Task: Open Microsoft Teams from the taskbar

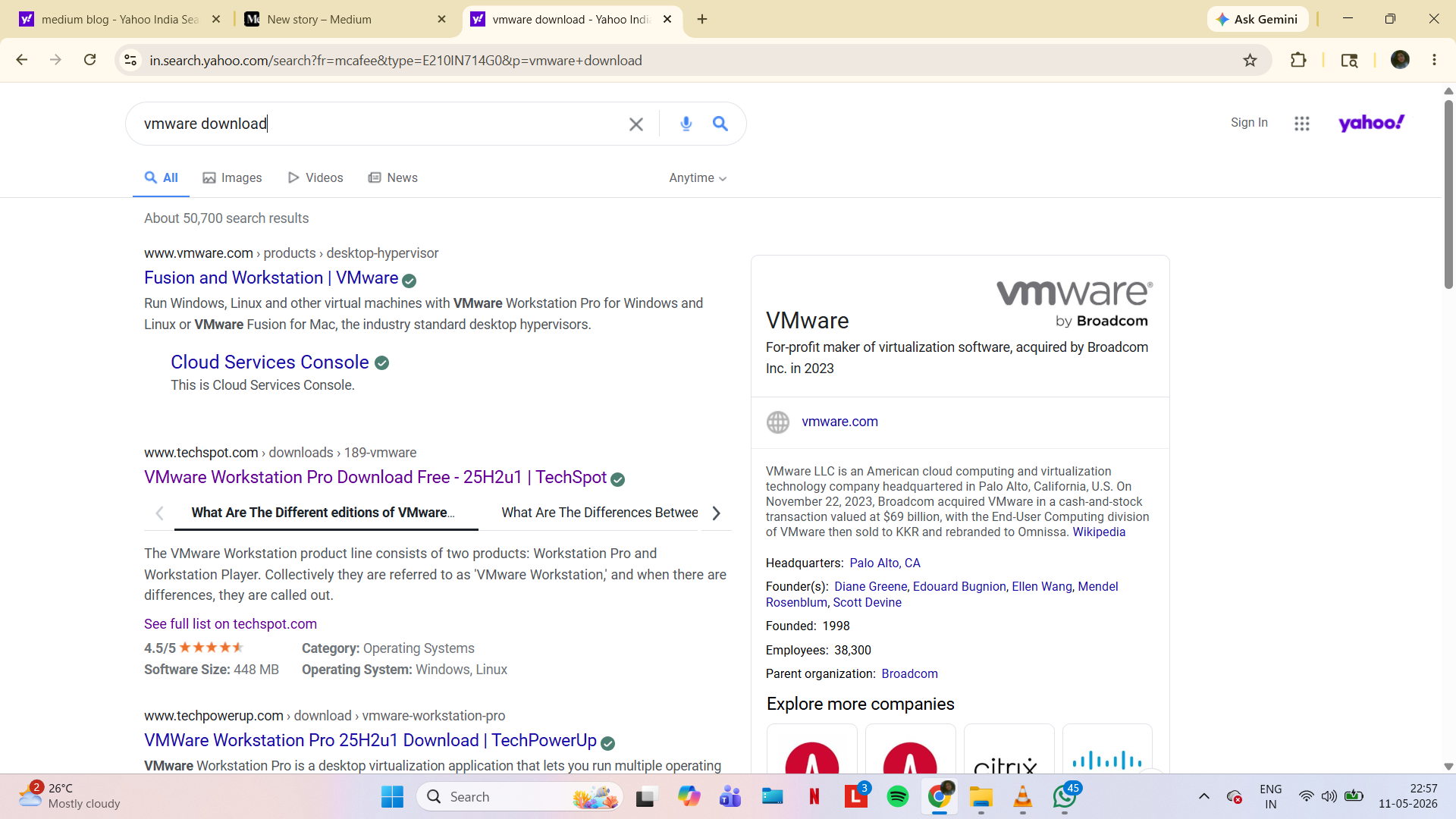Action: [x=730, y=796]
